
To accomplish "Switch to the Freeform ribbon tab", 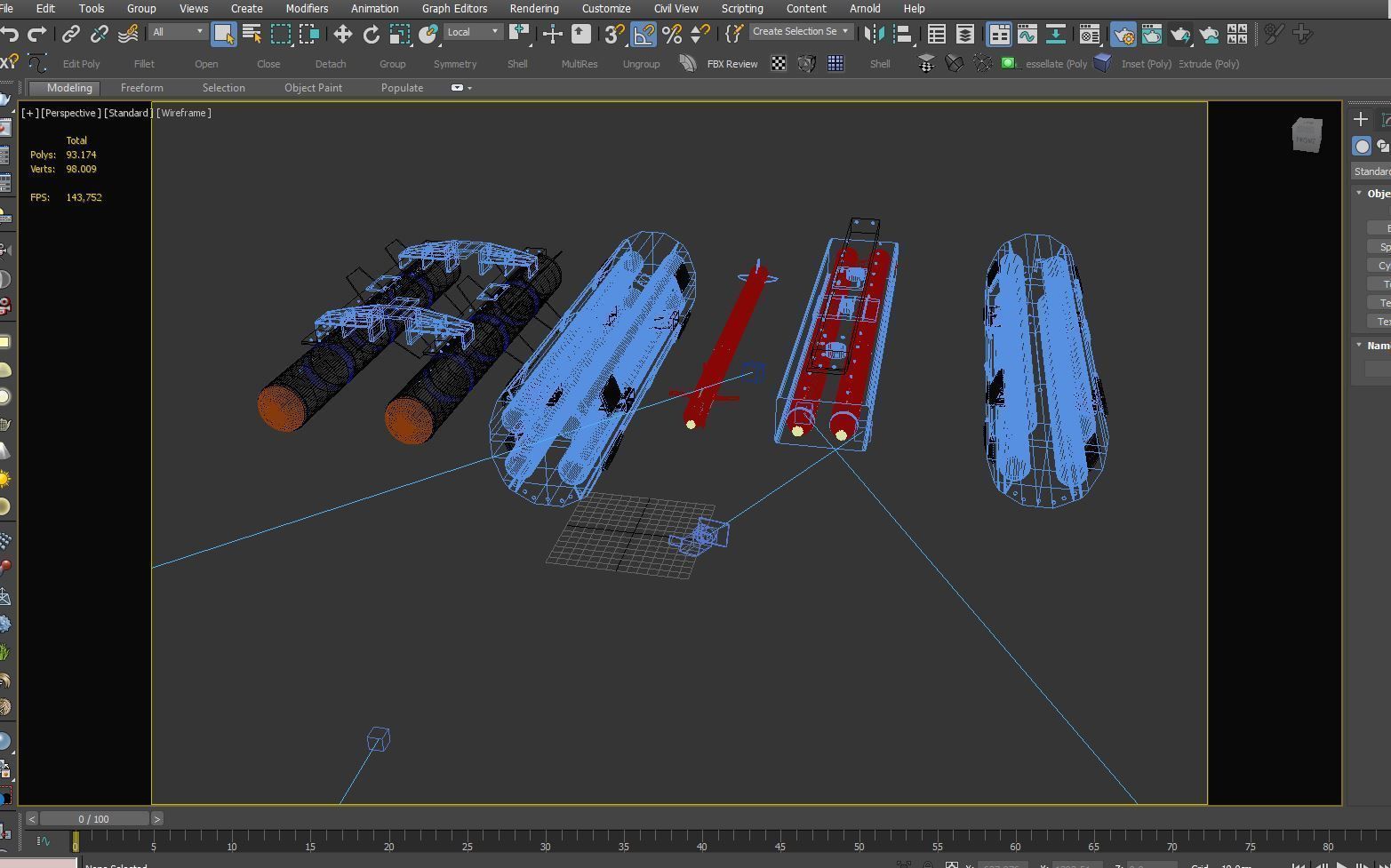I will 142,88.
